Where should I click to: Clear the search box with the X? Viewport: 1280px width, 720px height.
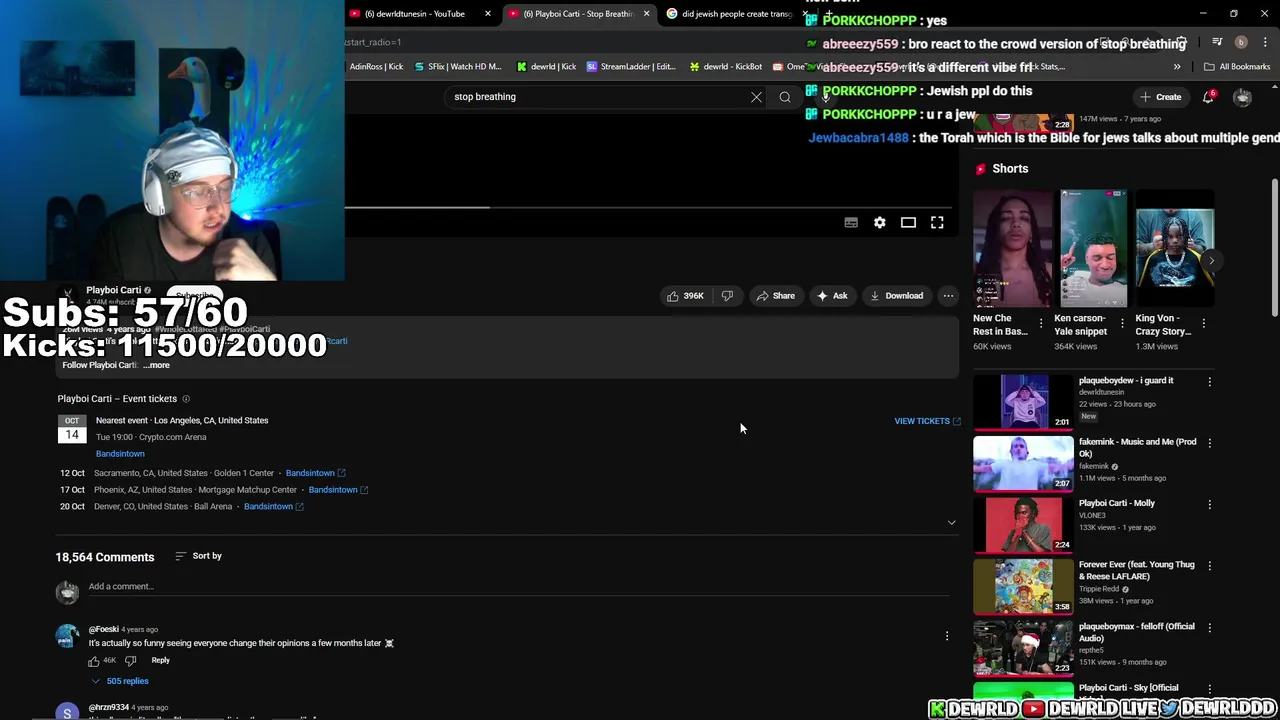[756, 97]
